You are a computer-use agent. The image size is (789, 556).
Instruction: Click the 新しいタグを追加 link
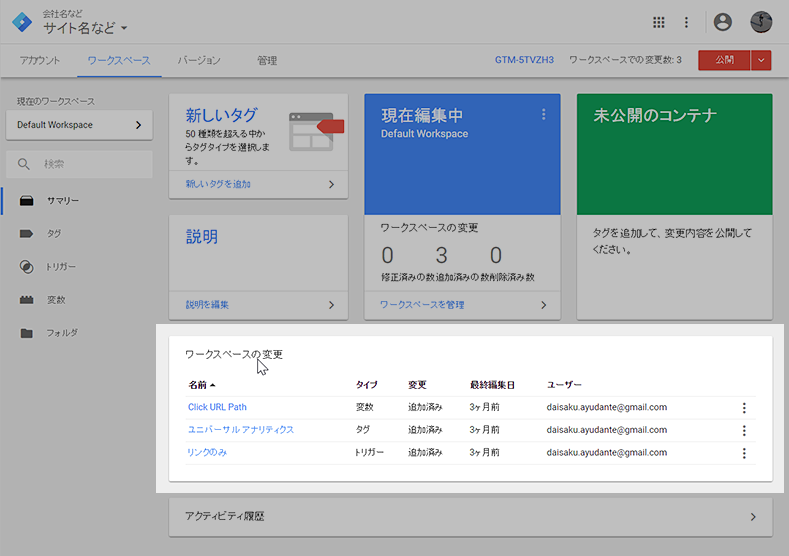218,184
